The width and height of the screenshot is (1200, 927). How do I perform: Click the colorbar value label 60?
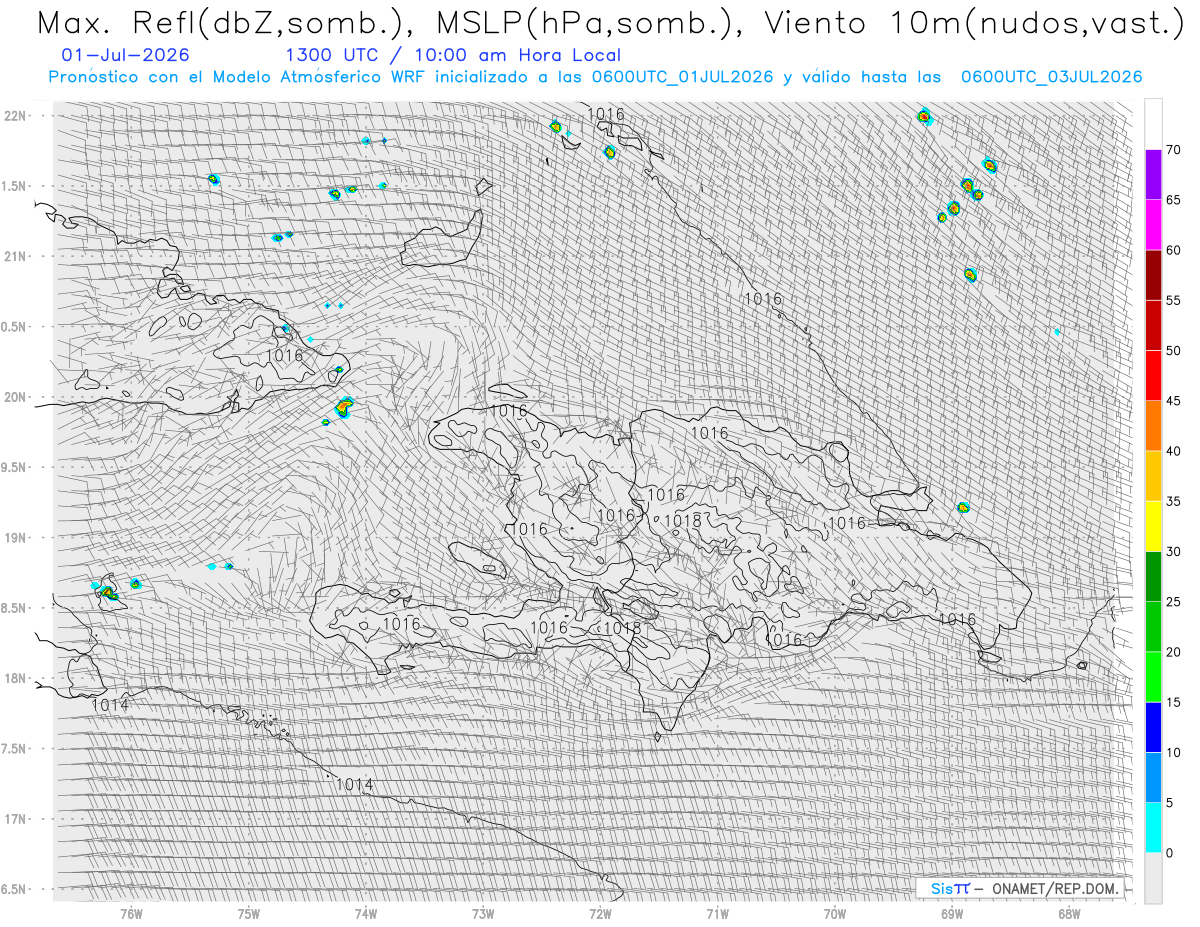click(1173, 250)
